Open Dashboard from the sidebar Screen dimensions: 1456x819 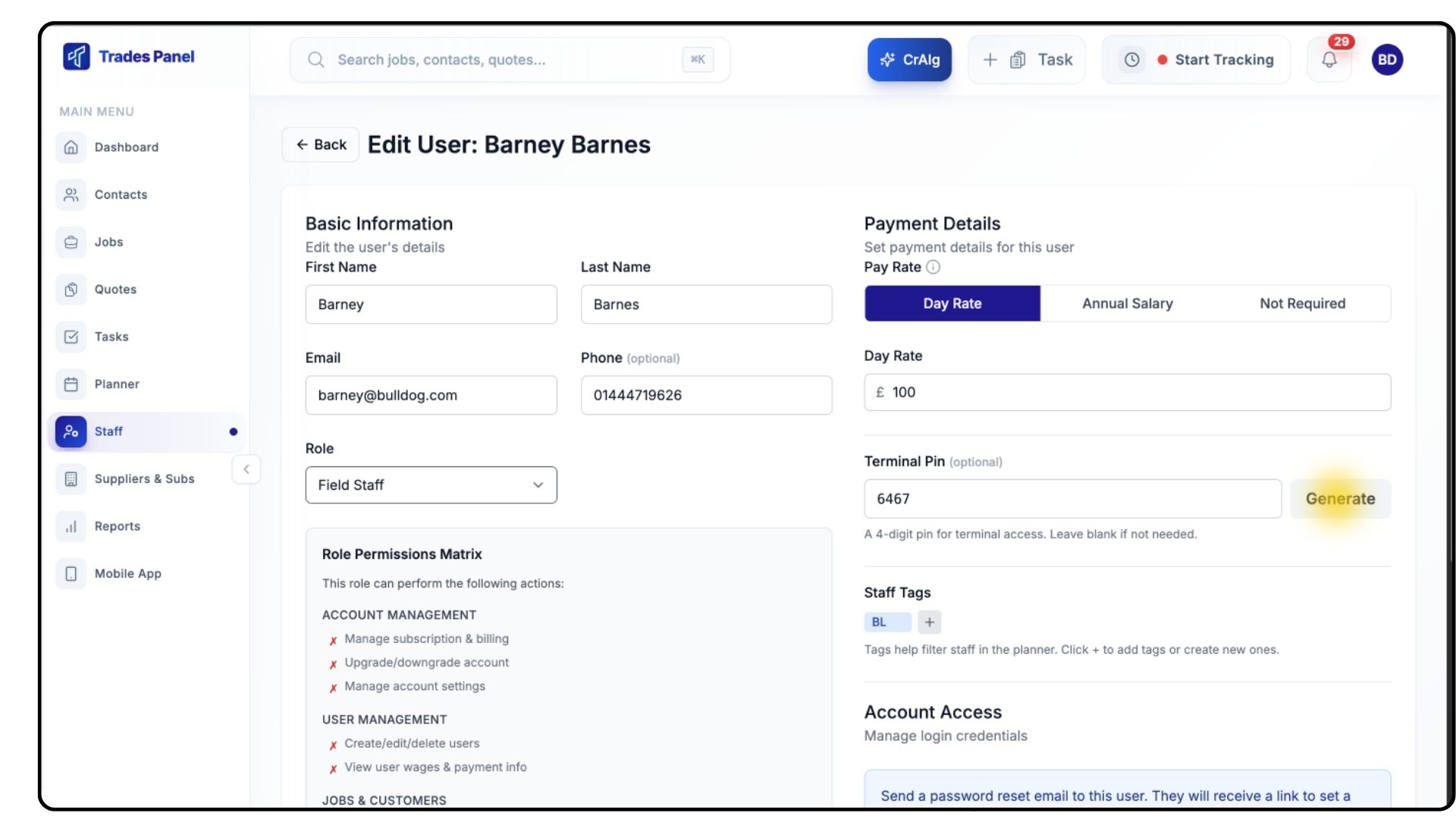tap(126, 147)
